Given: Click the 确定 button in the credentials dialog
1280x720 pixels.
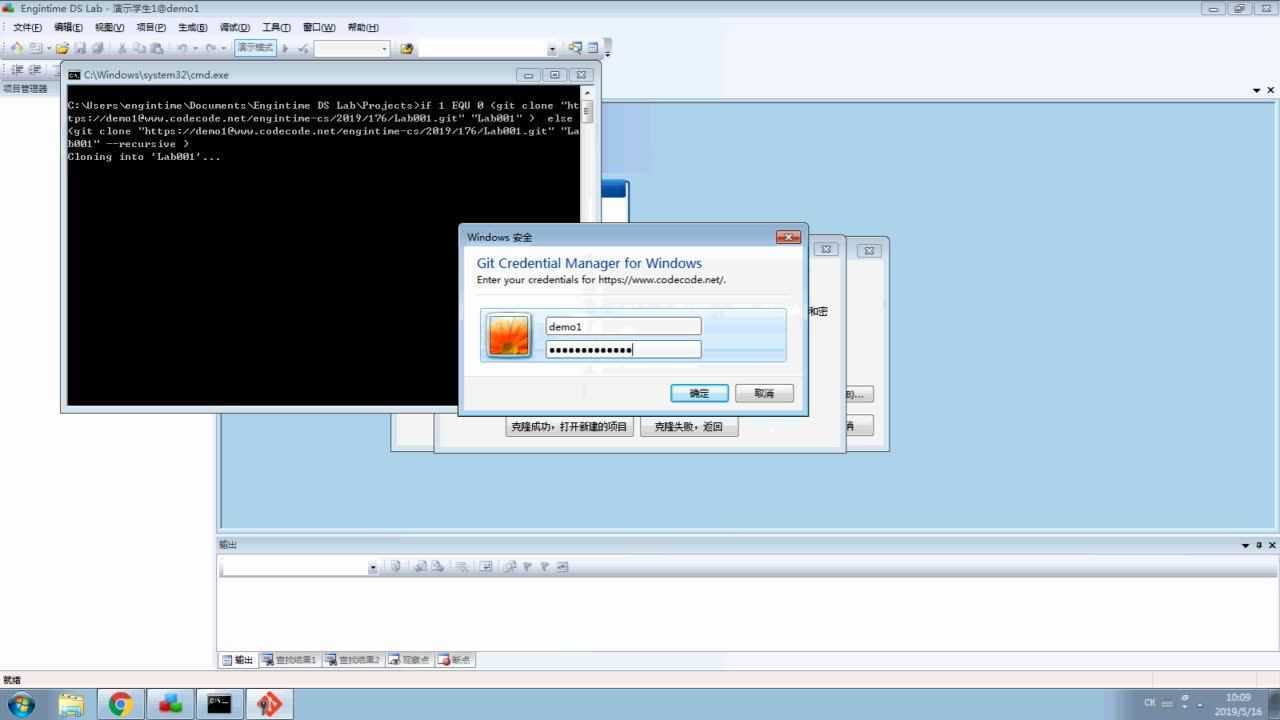Looking at the screenshot, I should tap(698, 393).
